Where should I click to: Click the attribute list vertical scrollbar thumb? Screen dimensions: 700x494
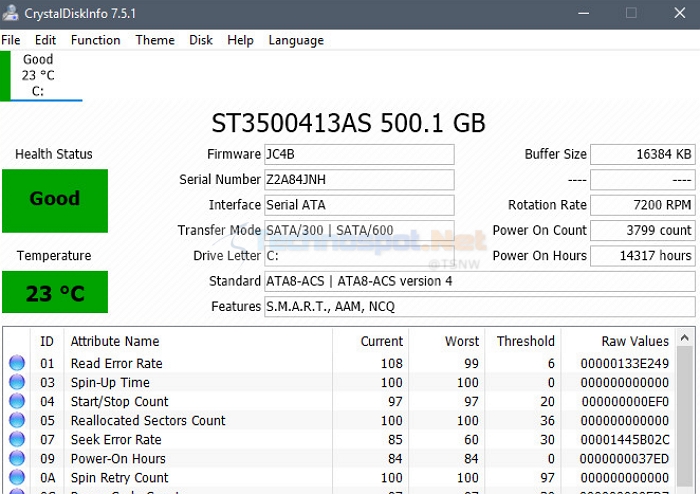click(685, 416)
